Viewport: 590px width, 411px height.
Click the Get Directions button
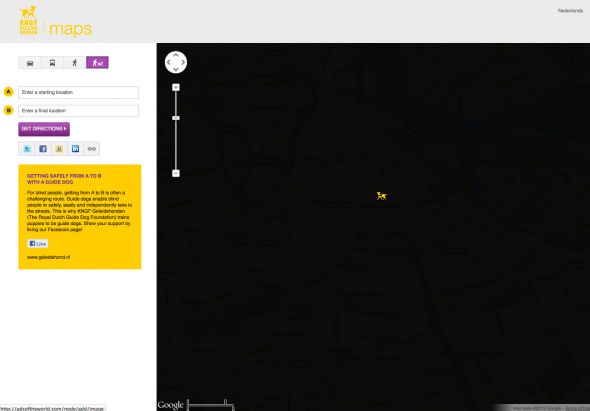click(x=44, y=129)
